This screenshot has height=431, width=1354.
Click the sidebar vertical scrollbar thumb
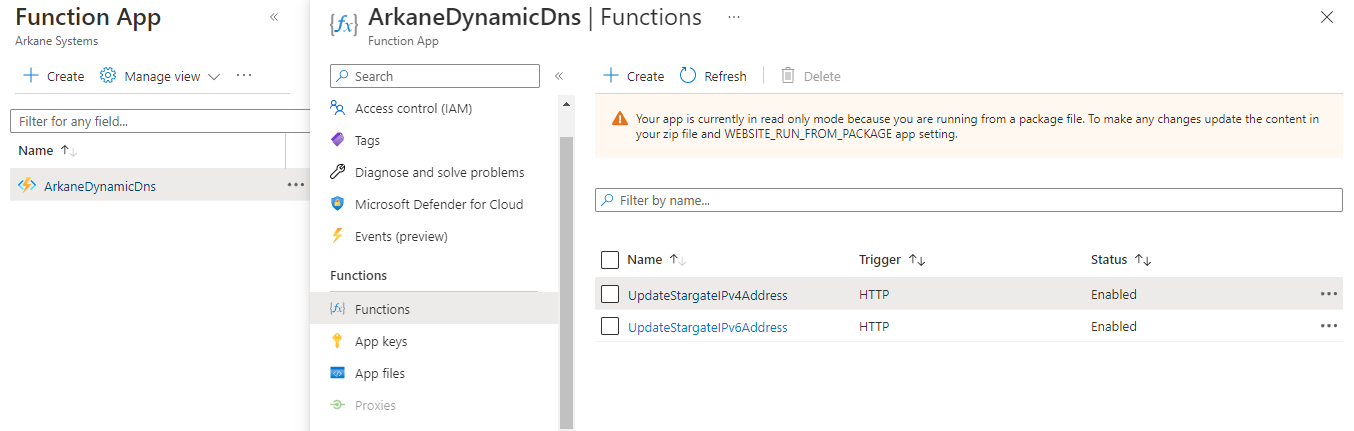(x=567, y=283)
